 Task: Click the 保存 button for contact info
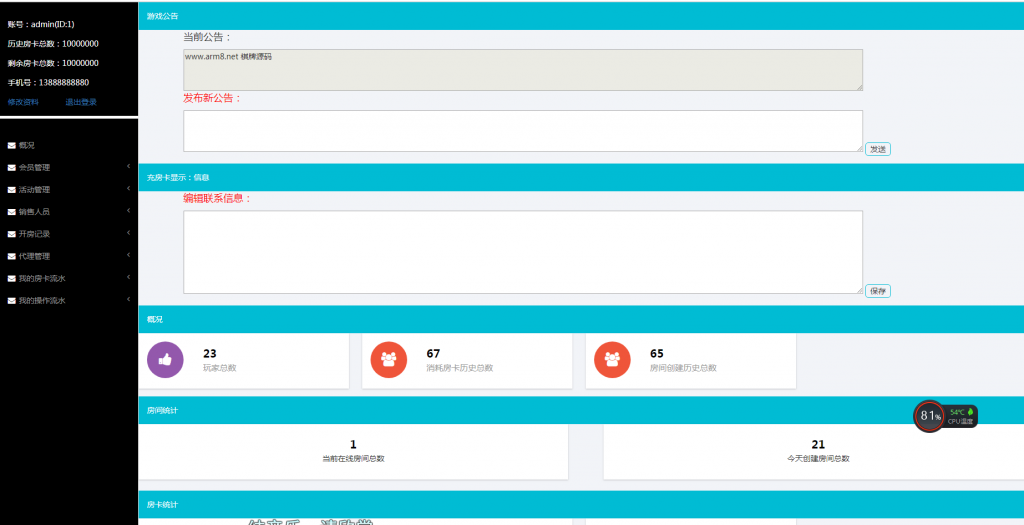coord(878,291)
